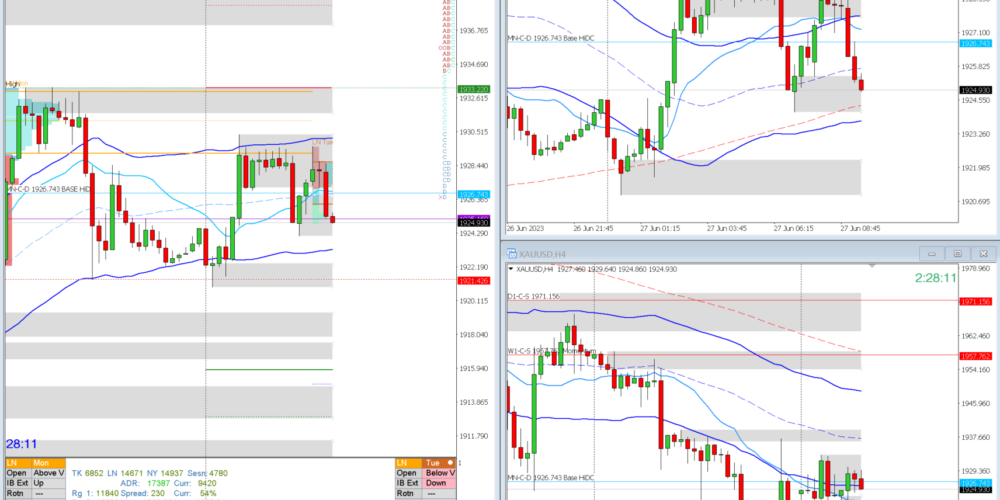This screenshot has height=500, width=1000.
Task: Select the XAUUSD,H4 window title bar text
Action: coord(543,254)
